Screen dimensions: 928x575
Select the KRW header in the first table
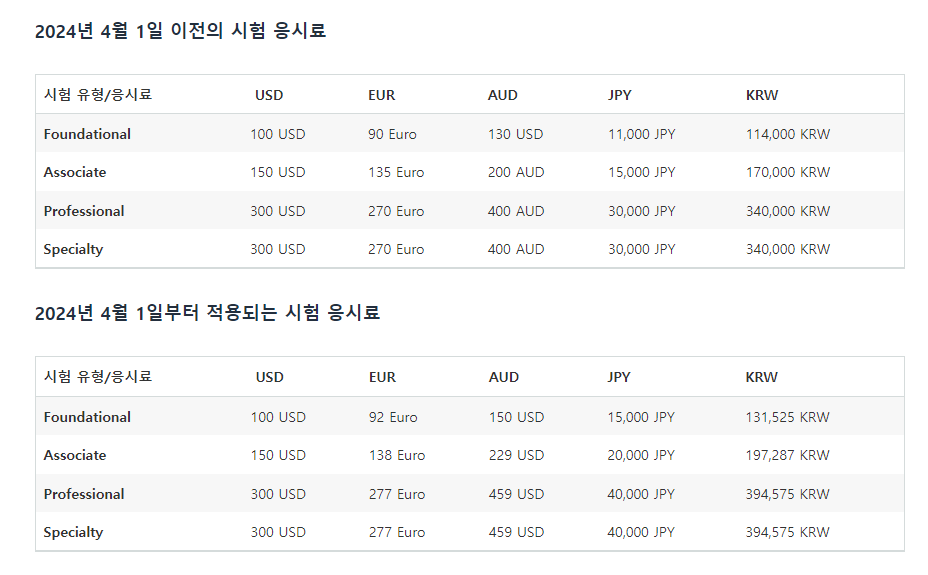[762, 95]
